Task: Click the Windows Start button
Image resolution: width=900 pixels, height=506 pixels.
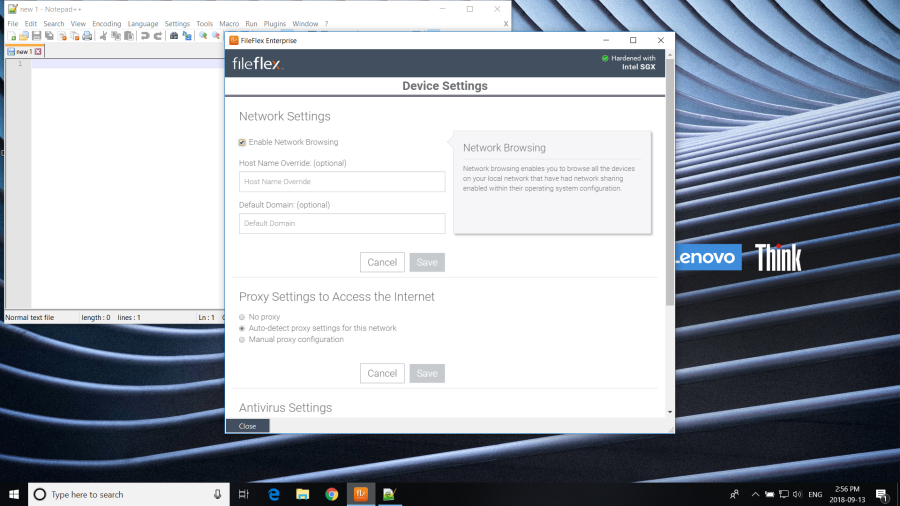Action: point(14,494)
